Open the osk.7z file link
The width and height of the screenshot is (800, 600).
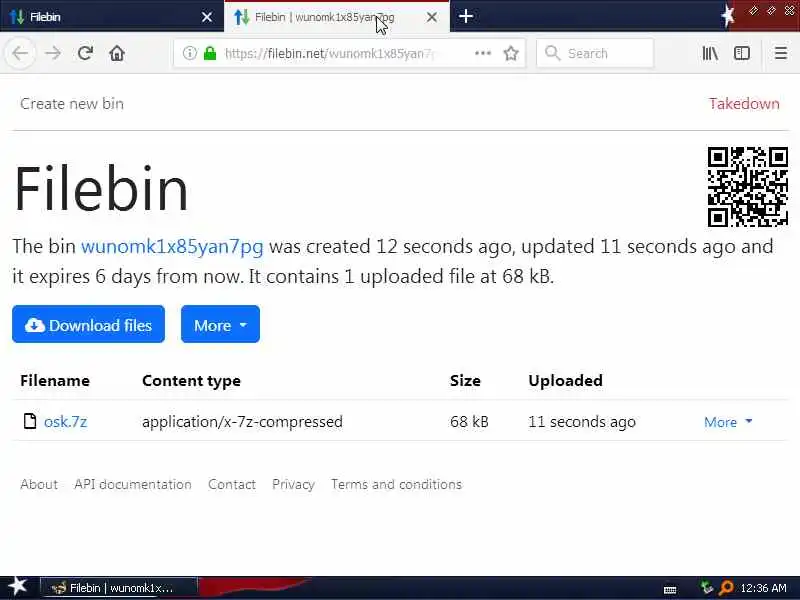(65, 421)
